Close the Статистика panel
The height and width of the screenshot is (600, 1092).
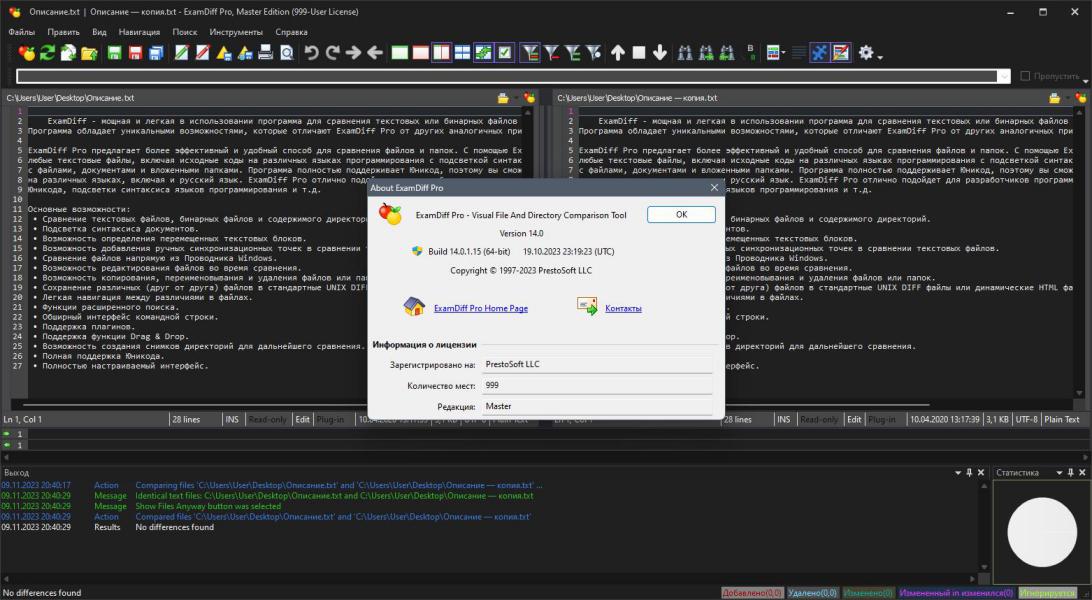point(1082,473)
